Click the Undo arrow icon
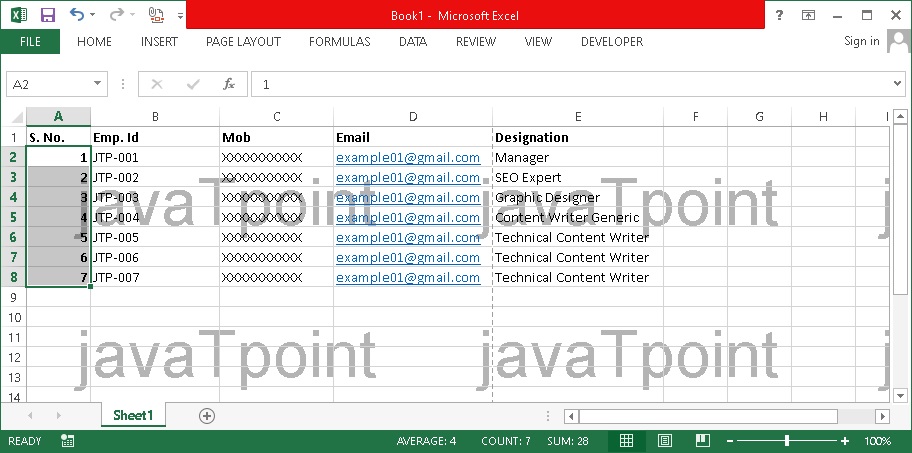This screenshot has height=453, width=912. click(x=78, y=15)
